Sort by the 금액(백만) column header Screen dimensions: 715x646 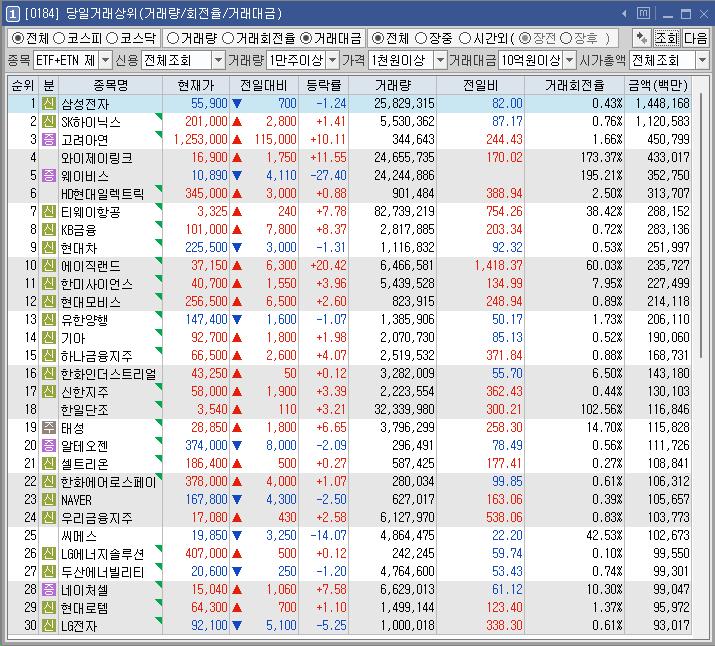pyautogui.click(x=658, y=85)
